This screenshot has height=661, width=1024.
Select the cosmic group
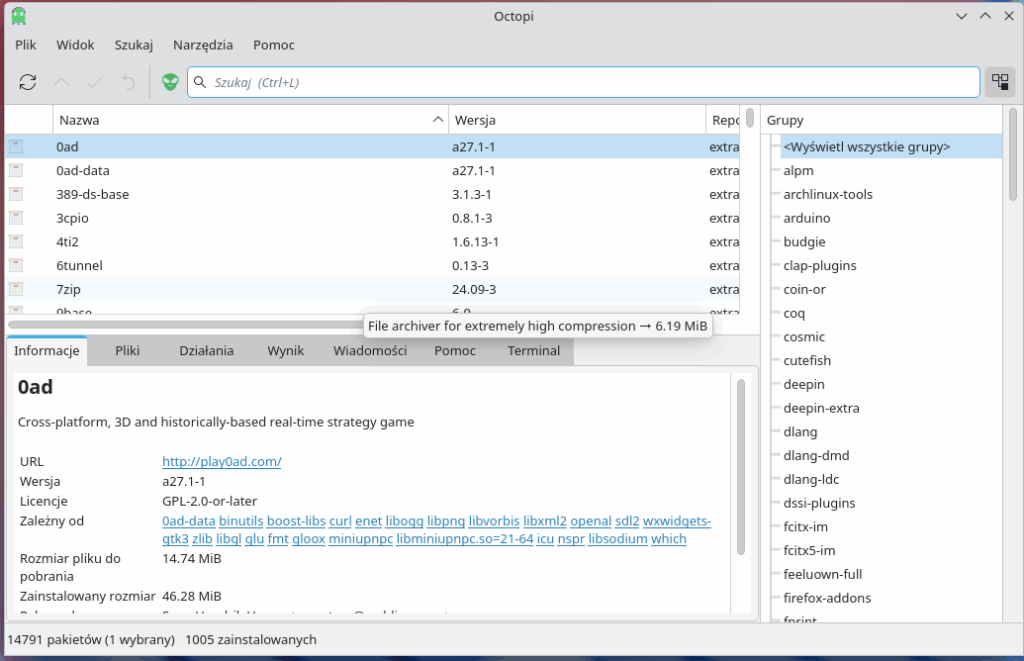tap(804, 337)
